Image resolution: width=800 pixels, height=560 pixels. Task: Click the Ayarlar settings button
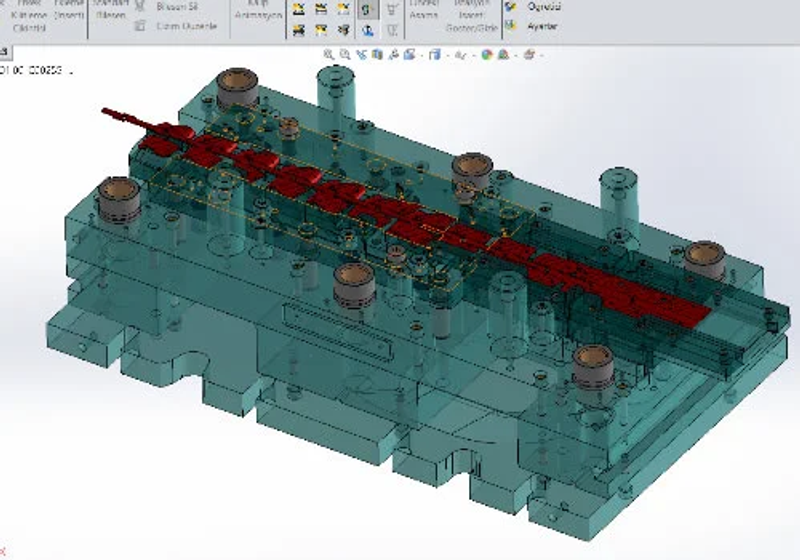pyautogui.click(x=542, y=26)
